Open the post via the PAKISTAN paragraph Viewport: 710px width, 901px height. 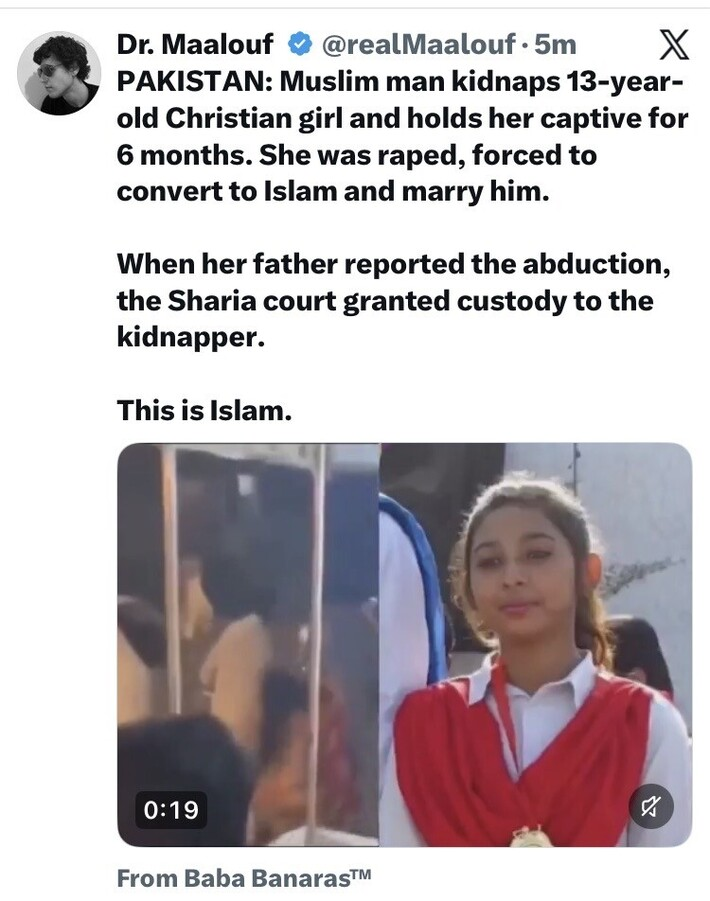click(x=402, y=137)
